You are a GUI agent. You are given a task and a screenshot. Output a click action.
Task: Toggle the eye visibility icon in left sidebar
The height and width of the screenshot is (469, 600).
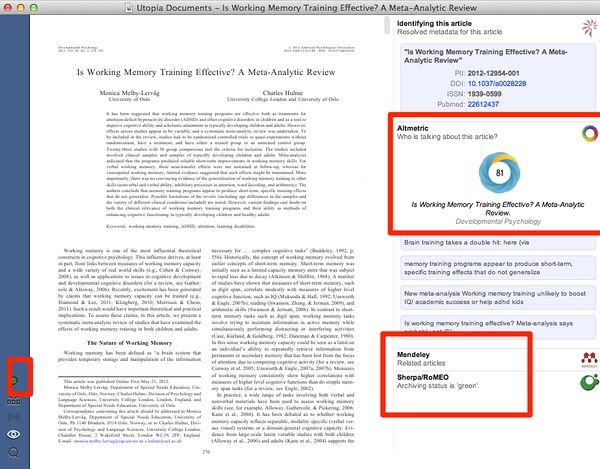[14, 433]
